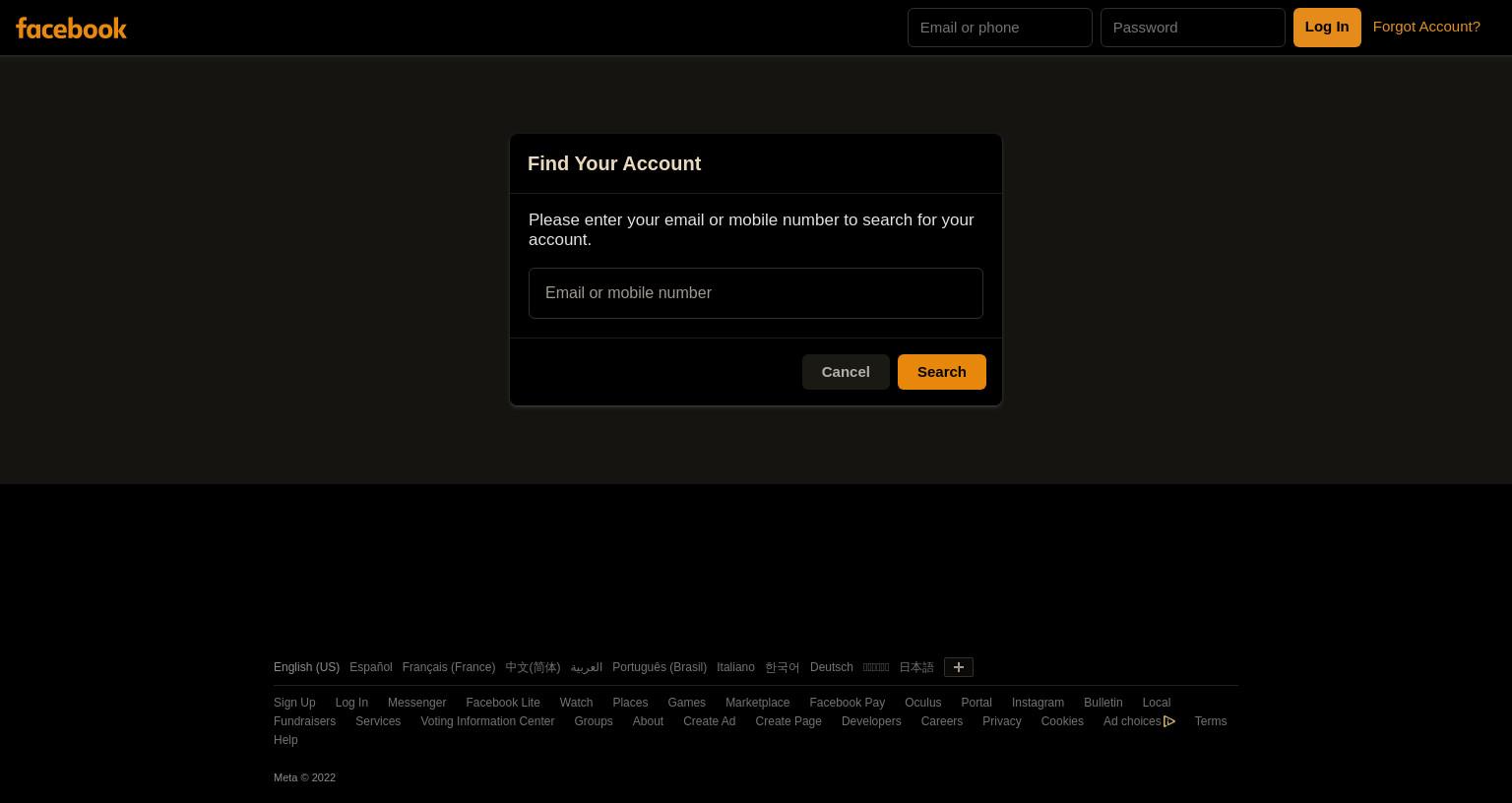Switch language to Deutsch
1512x803 pixels.
pos(831,667)
